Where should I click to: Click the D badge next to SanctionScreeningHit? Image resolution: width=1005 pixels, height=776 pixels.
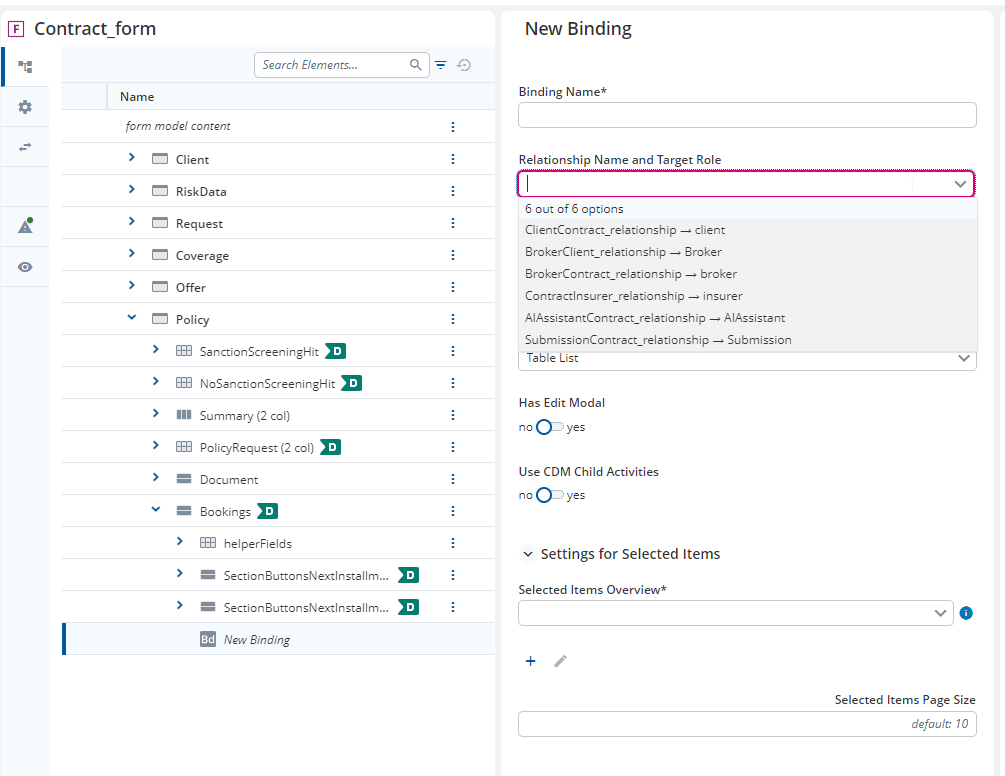click(335, 351)
